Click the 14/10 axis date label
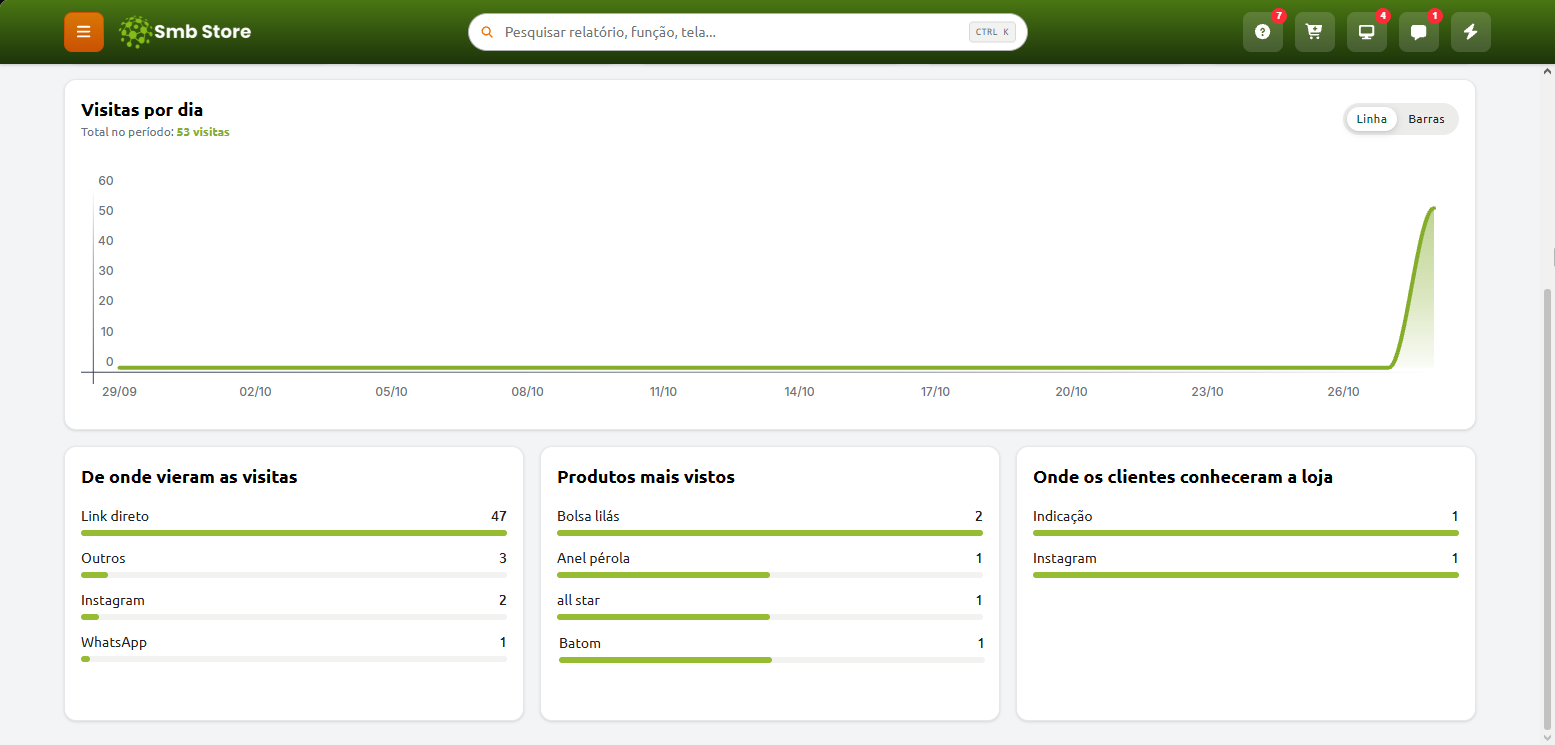 [x=799, y=392]
